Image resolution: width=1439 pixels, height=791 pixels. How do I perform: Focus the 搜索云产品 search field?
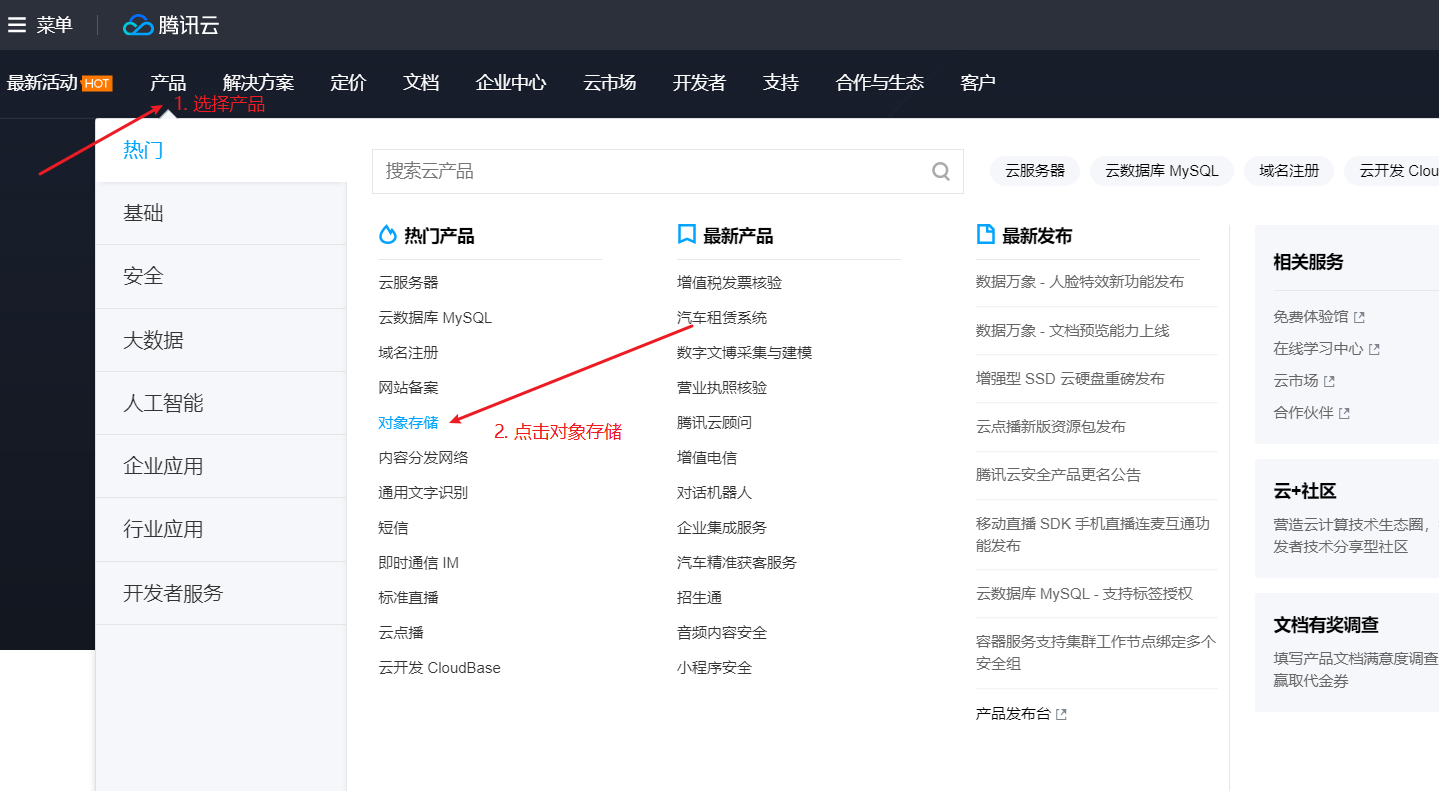tap(668, 171)
